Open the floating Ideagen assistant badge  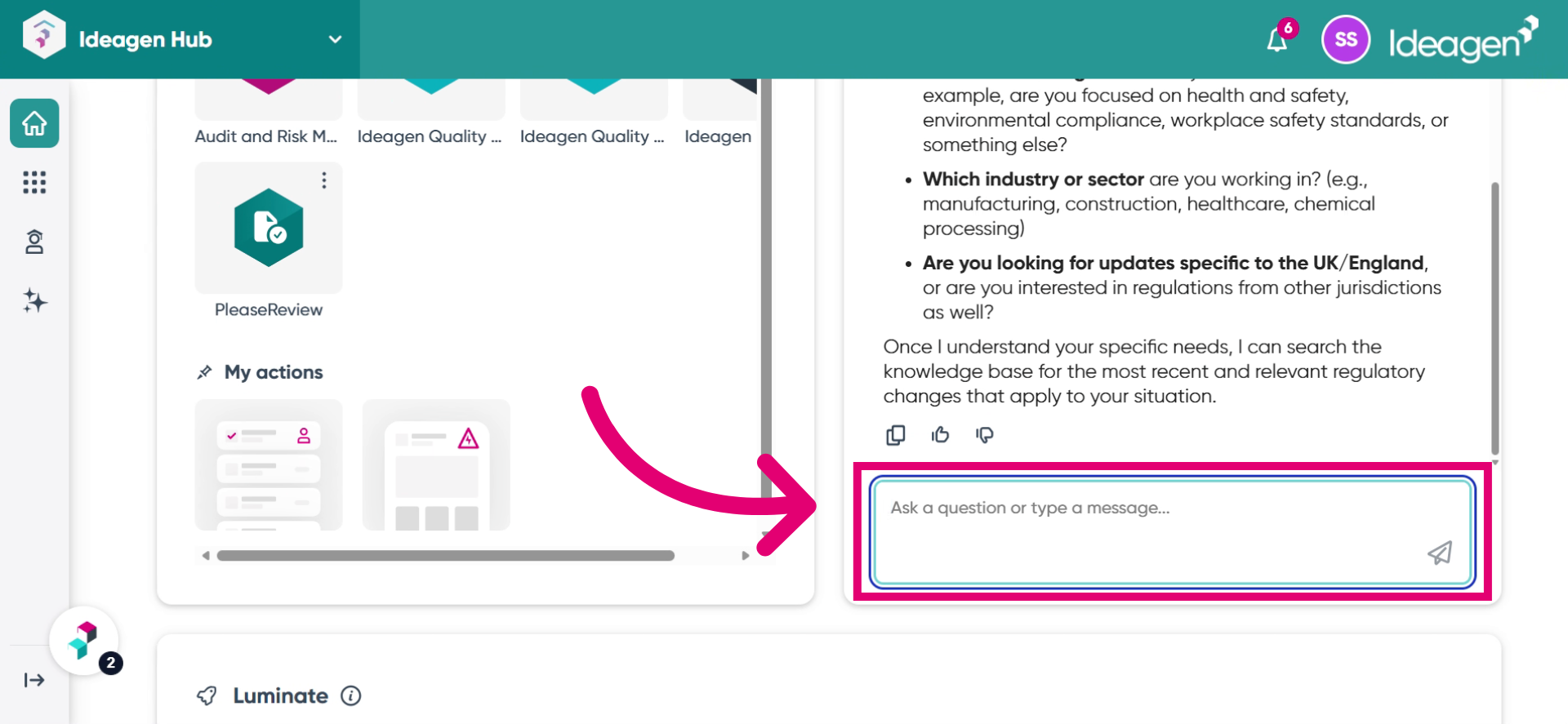tap(84, 641)
